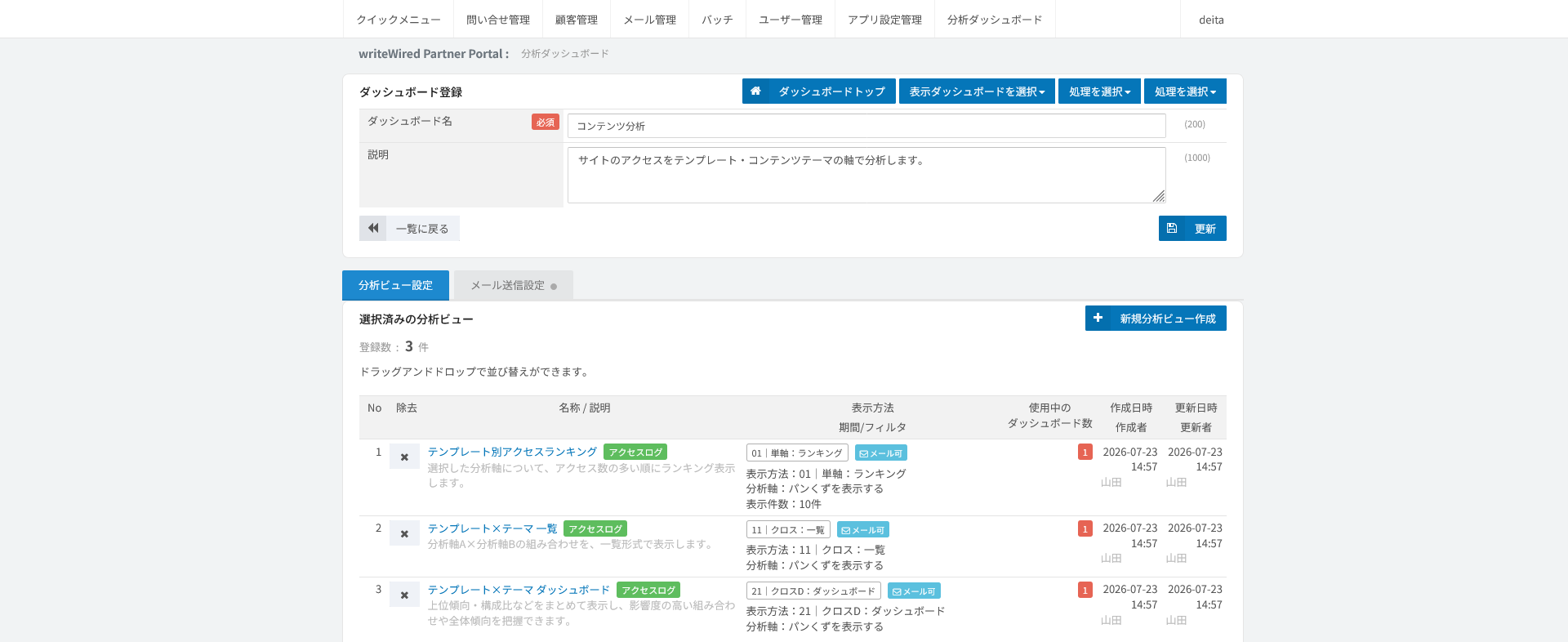This screenshot has width=1568, height=642.
Task: Open the second 処理を選択 dropdown
Action: 1185,91
